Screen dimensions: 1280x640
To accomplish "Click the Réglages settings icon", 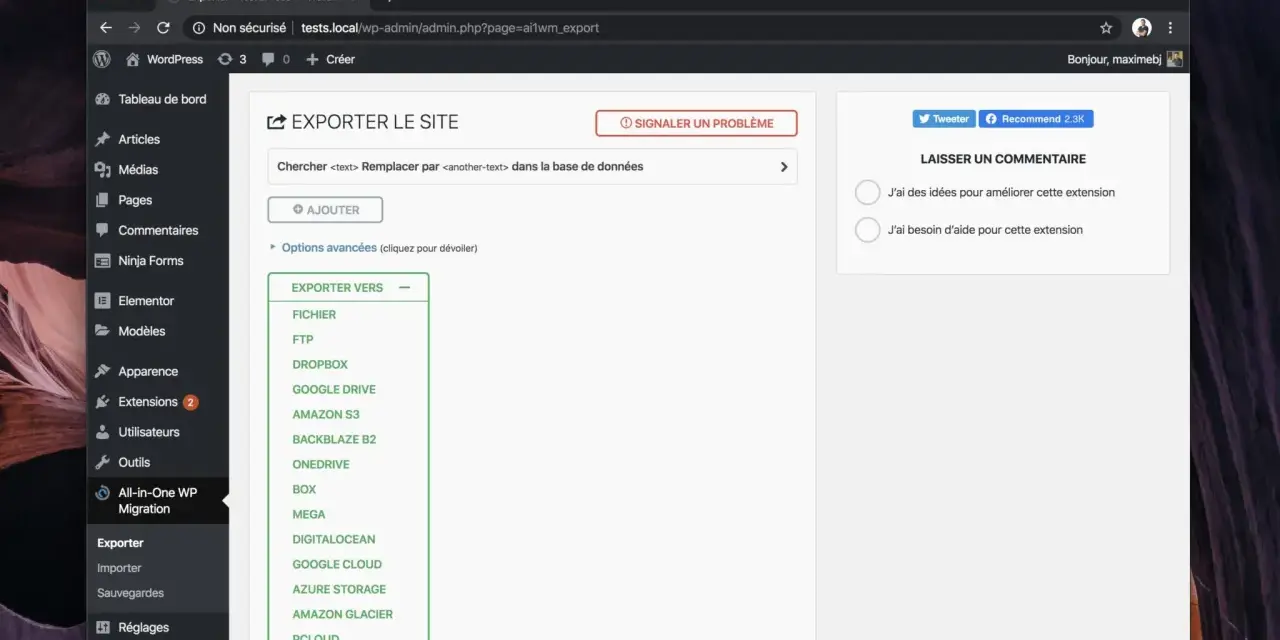I will click(102, 628).
